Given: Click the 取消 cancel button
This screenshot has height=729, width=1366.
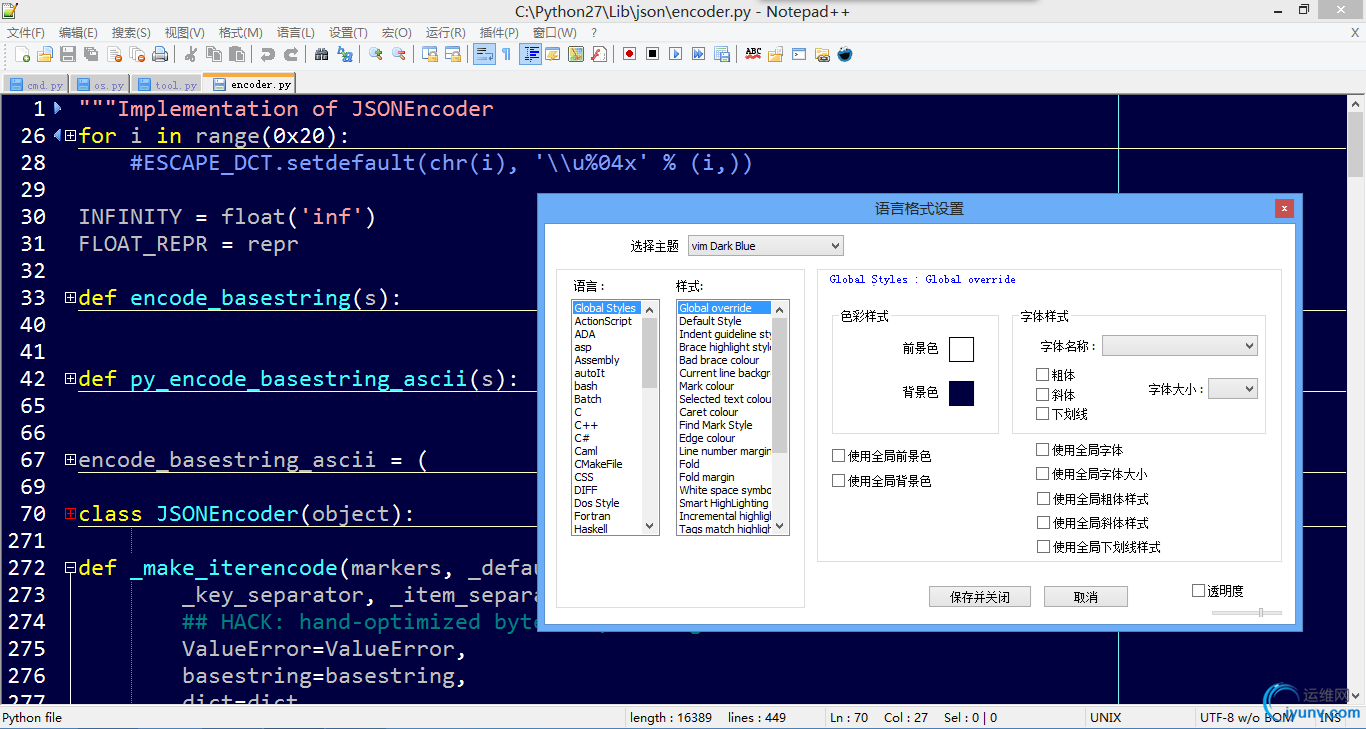Looking at the screenshot, I should [x=1086, y=597].
